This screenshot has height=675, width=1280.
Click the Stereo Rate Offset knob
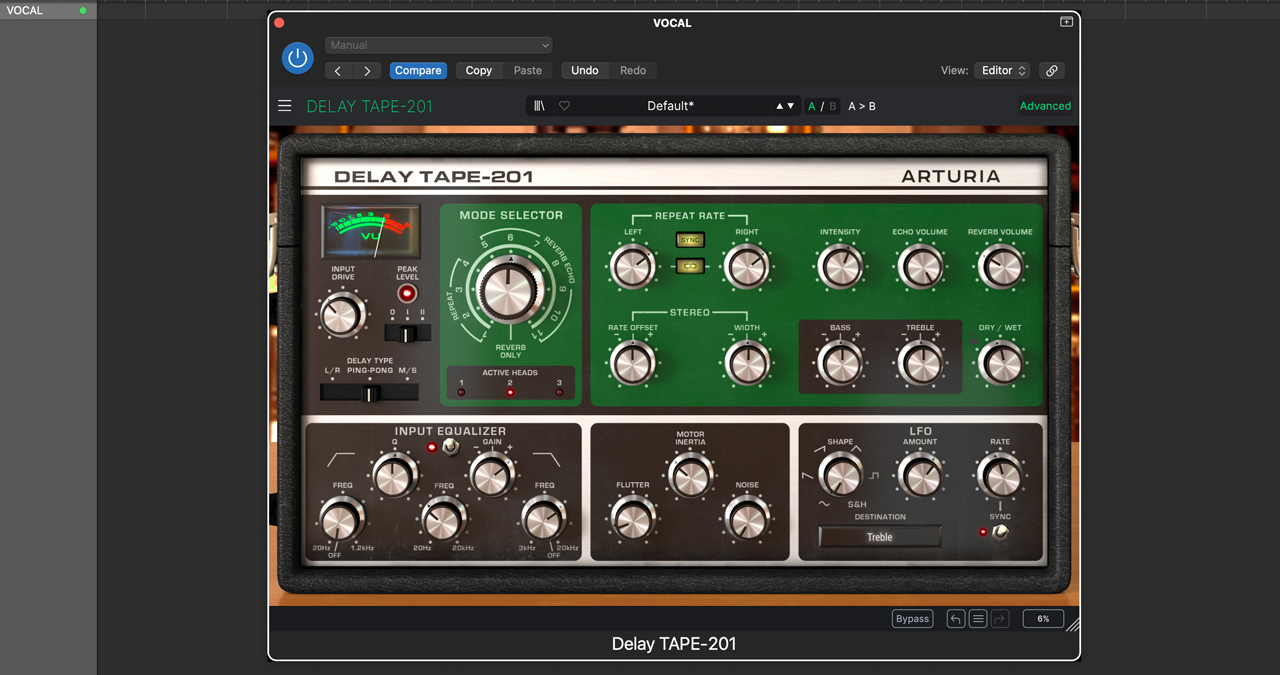coord(632,363)
